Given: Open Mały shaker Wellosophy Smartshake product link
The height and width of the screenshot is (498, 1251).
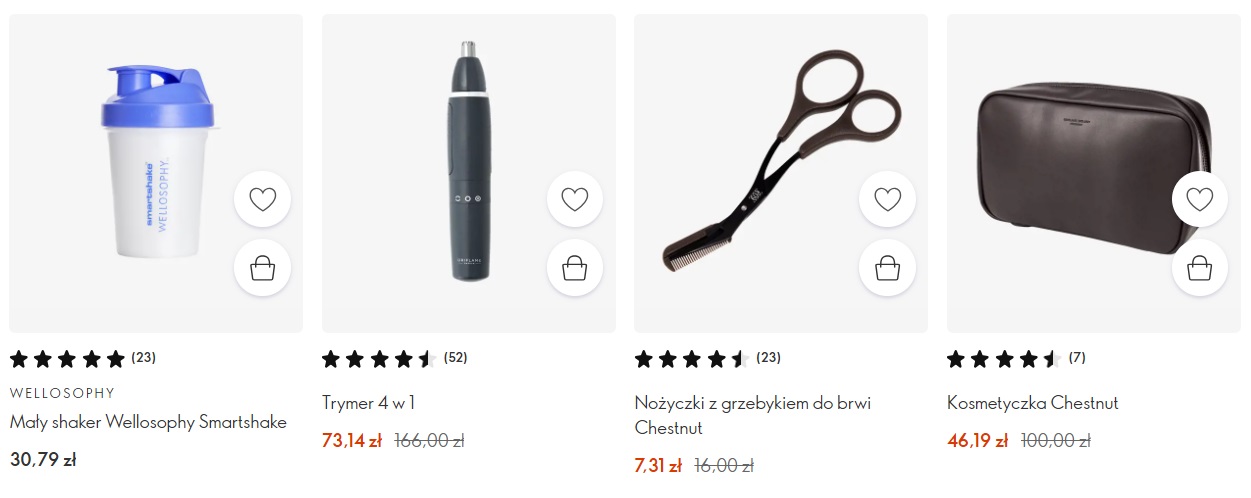Looking at the screenshot, I should coord(148,422).
